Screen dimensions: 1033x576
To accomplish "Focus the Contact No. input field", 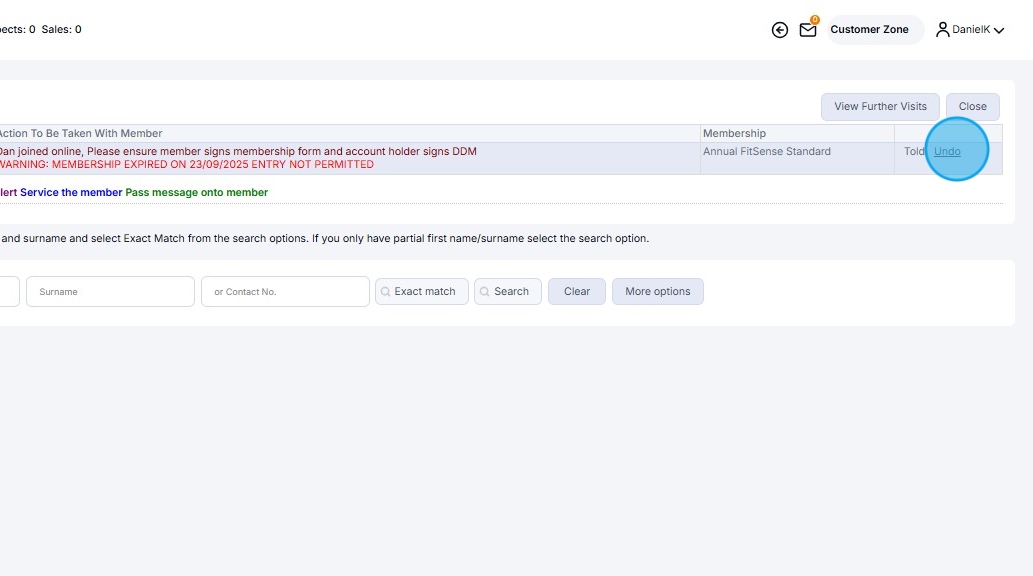I will click(285, 291).
